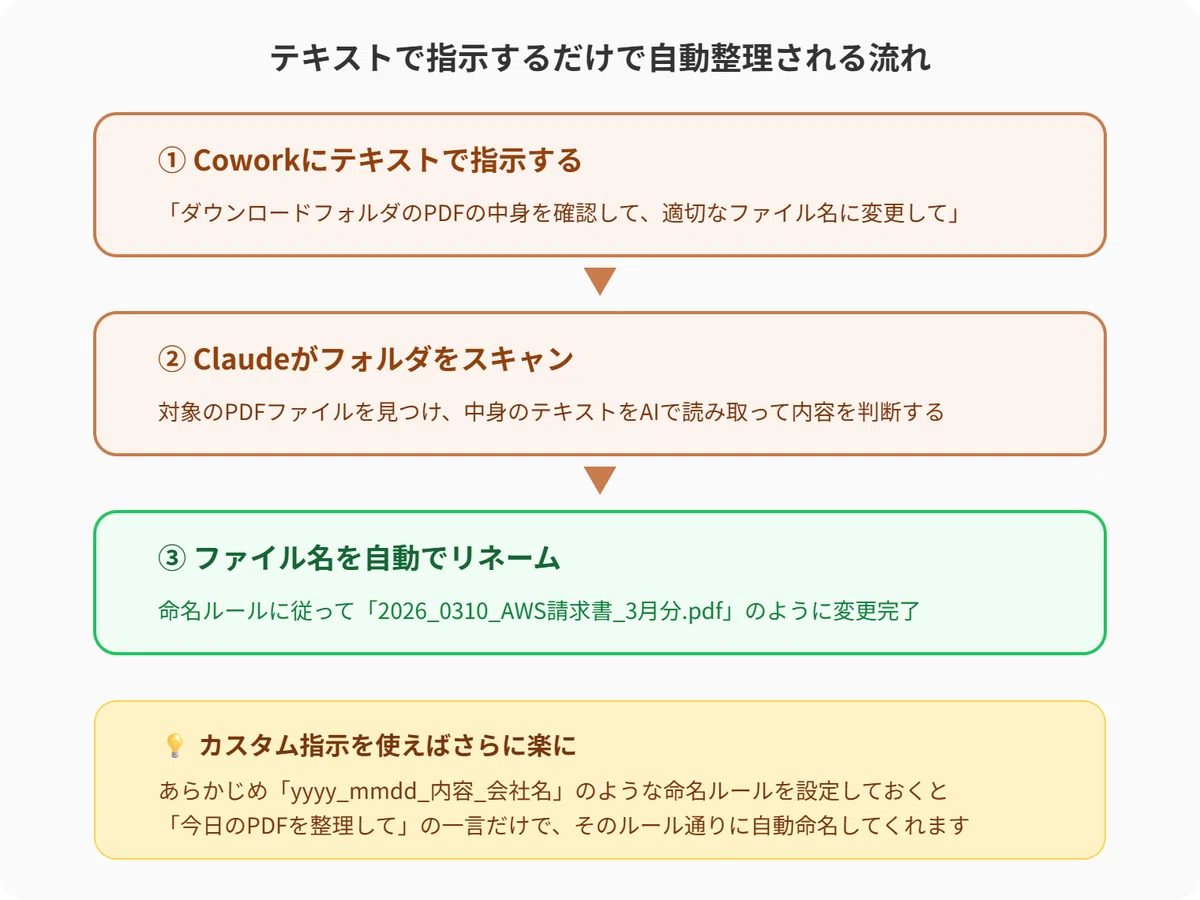Click the circled number ① marker
Image resolution: width=1200 pixels, height=900 pixels.
(171, 160)
